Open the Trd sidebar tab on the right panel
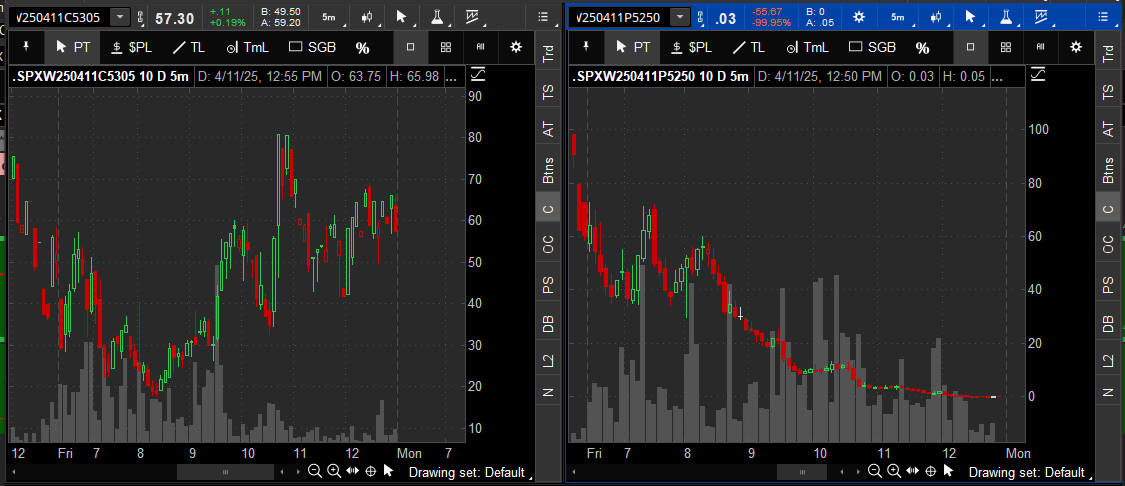Image resolution: width=1125 pixels, height=486 pixels. pyautogui.click(x=1107, y=54)
